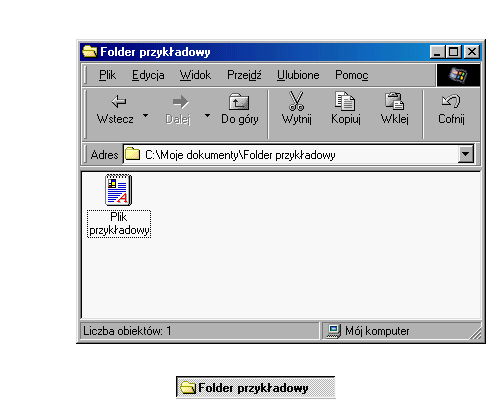486x400 pixels.
Task: Click the Windows logo throbber icon
Action: 458,75
